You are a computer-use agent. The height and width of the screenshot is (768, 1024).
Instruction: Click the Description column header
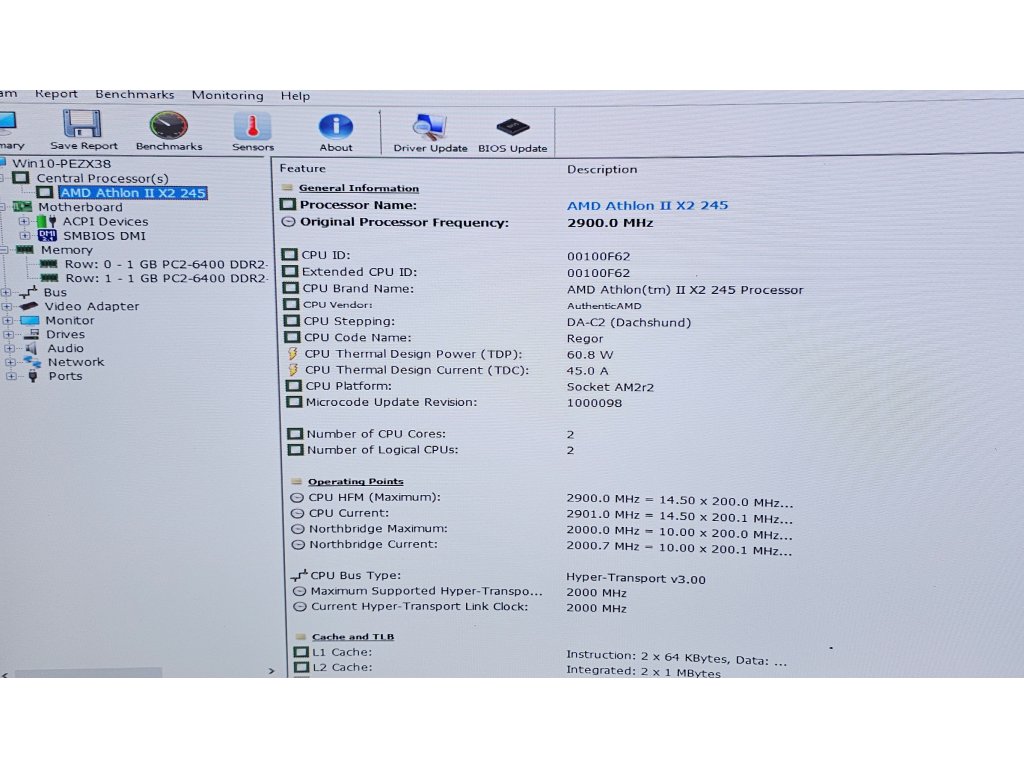point(602,170)
